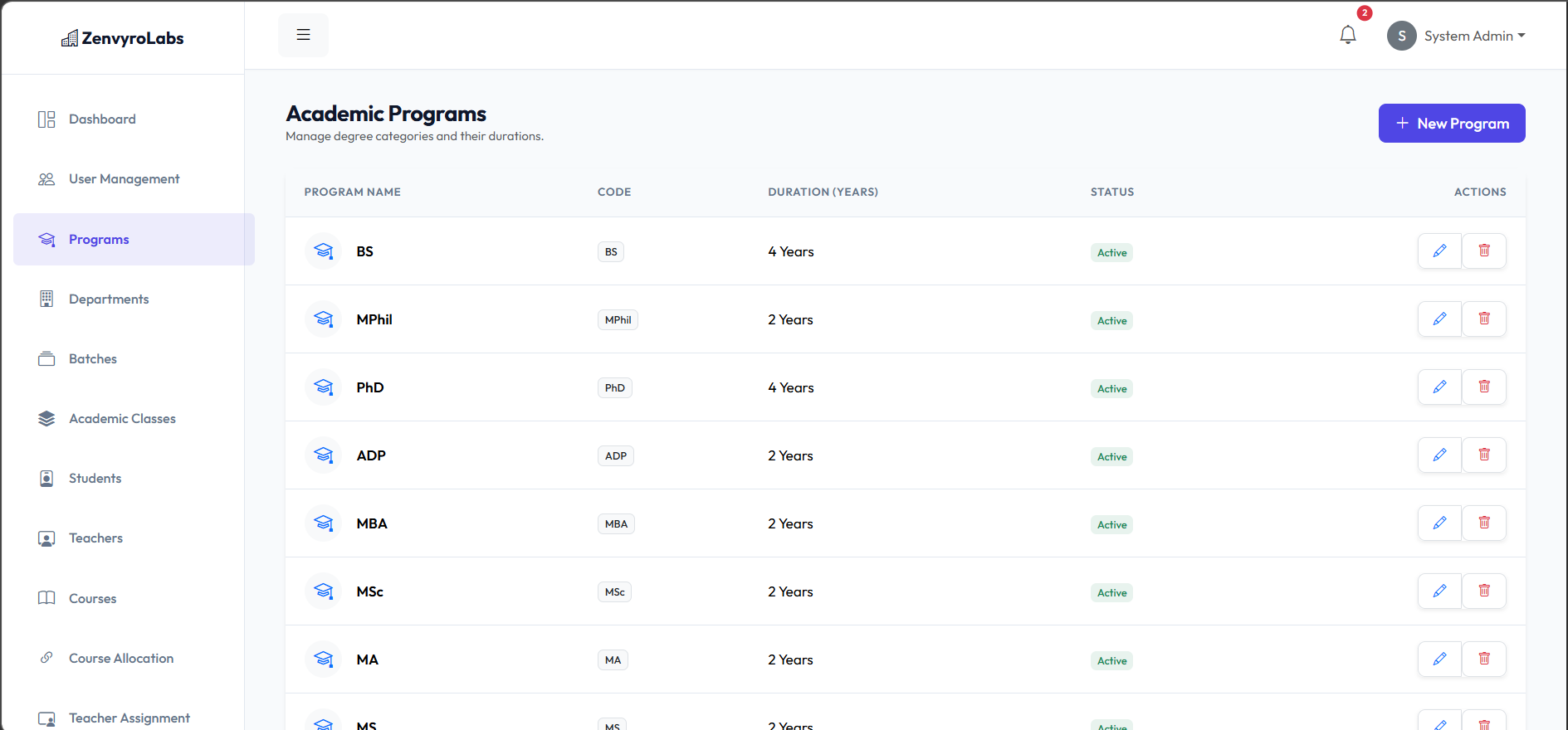Delete the MPhil program using trash icon
This screenshot has width=1568, height=730.
[x=1484, y=319]
